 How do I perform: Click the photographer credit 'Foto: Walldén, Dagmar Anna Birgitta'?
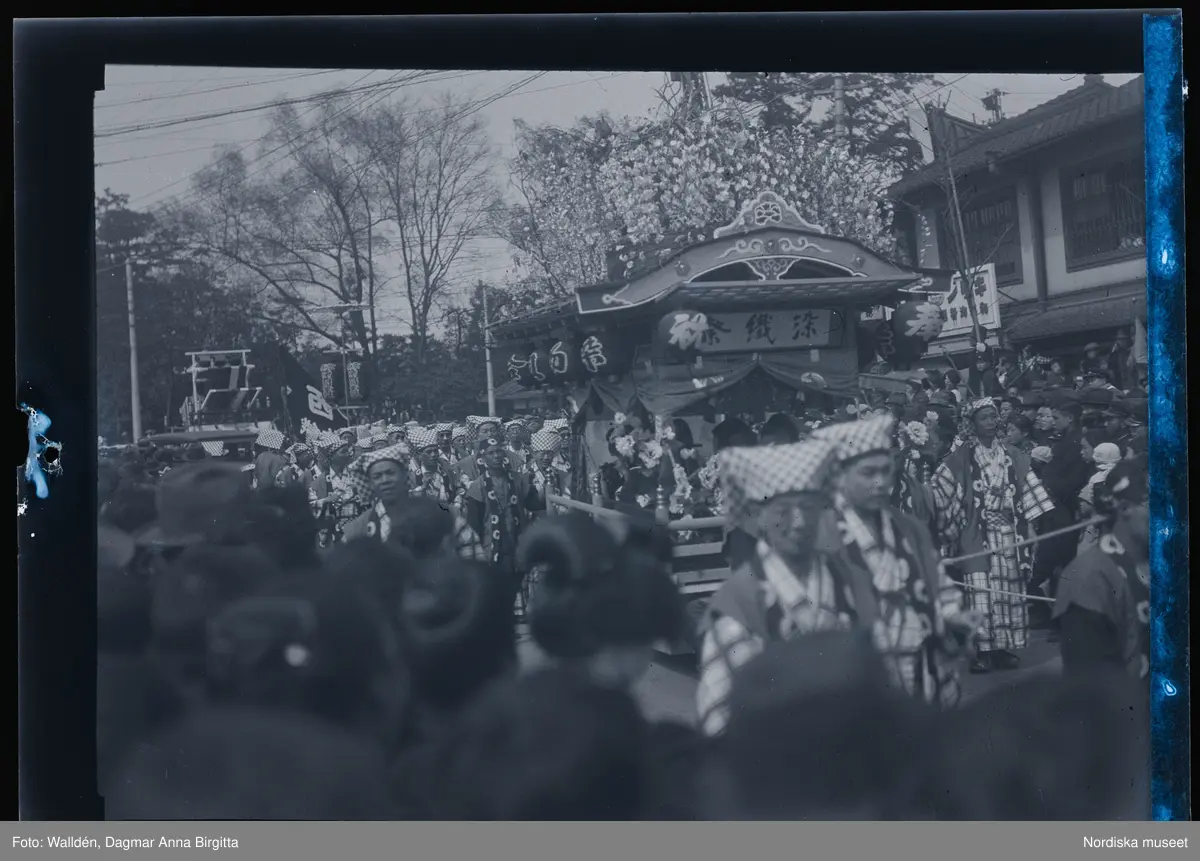click(125, 842)
